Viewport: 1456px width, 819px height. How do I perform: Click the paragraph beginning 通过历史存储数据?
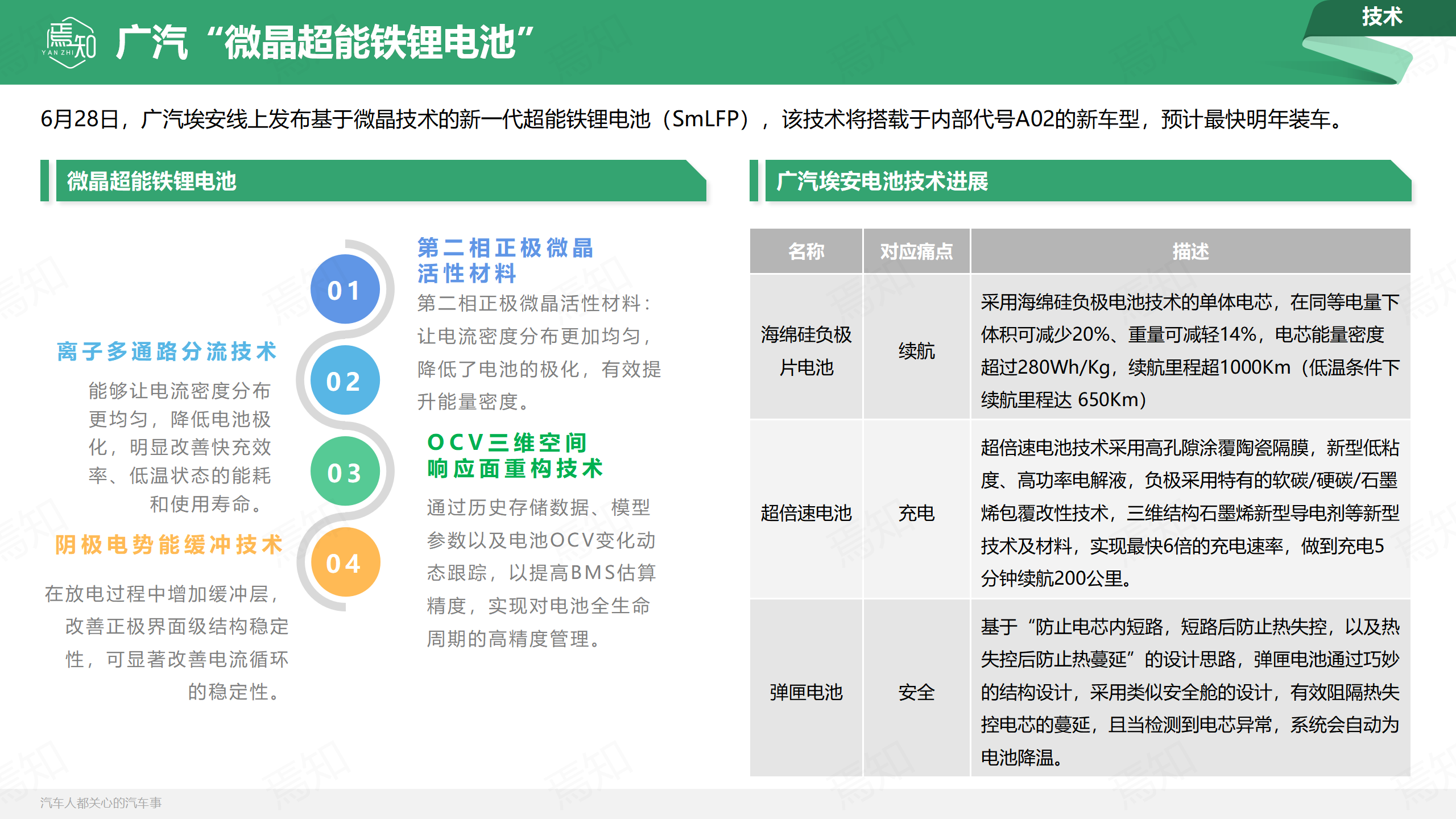[541, 573]
